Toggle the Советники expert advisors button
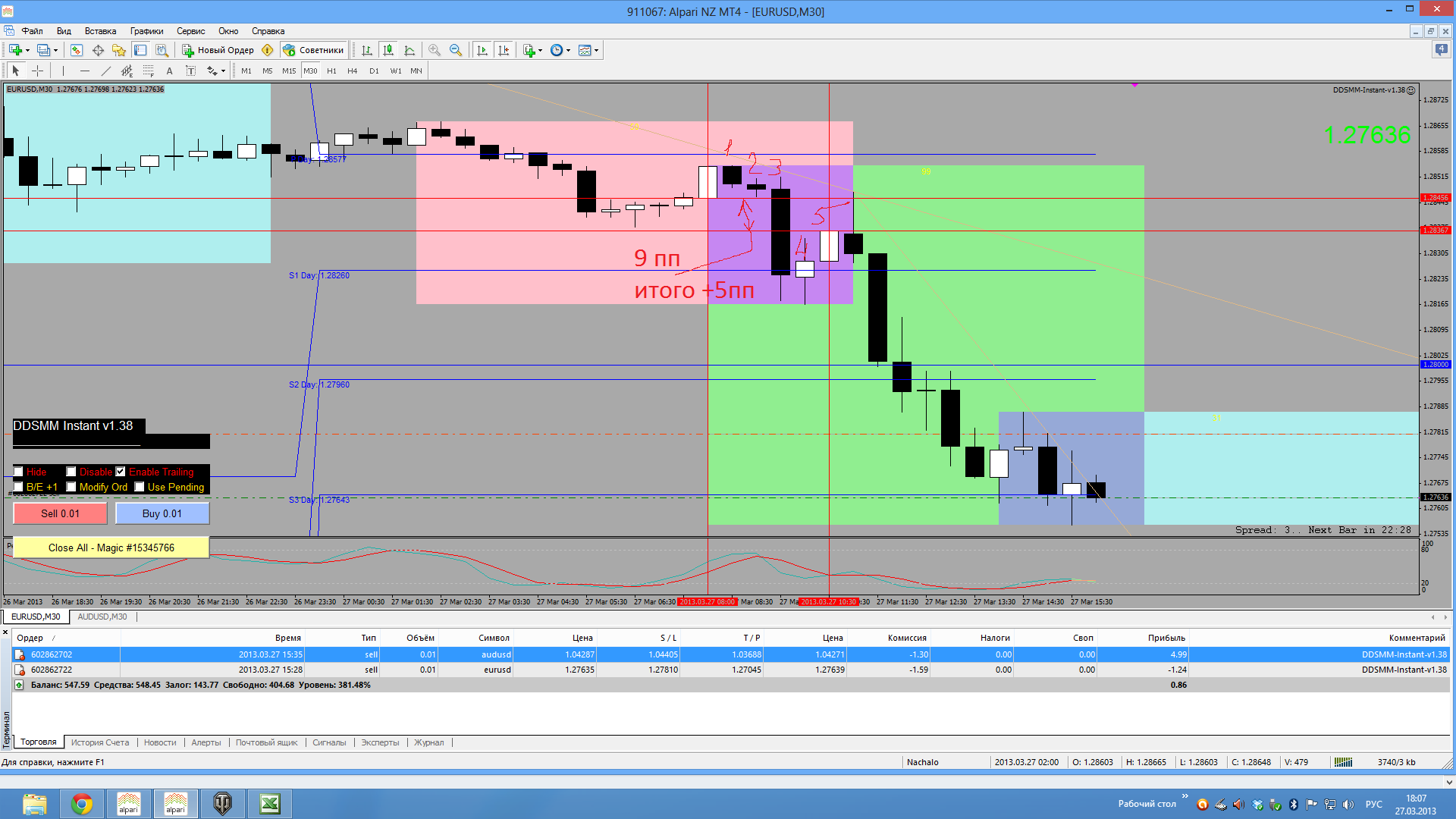 pos(313,50)
